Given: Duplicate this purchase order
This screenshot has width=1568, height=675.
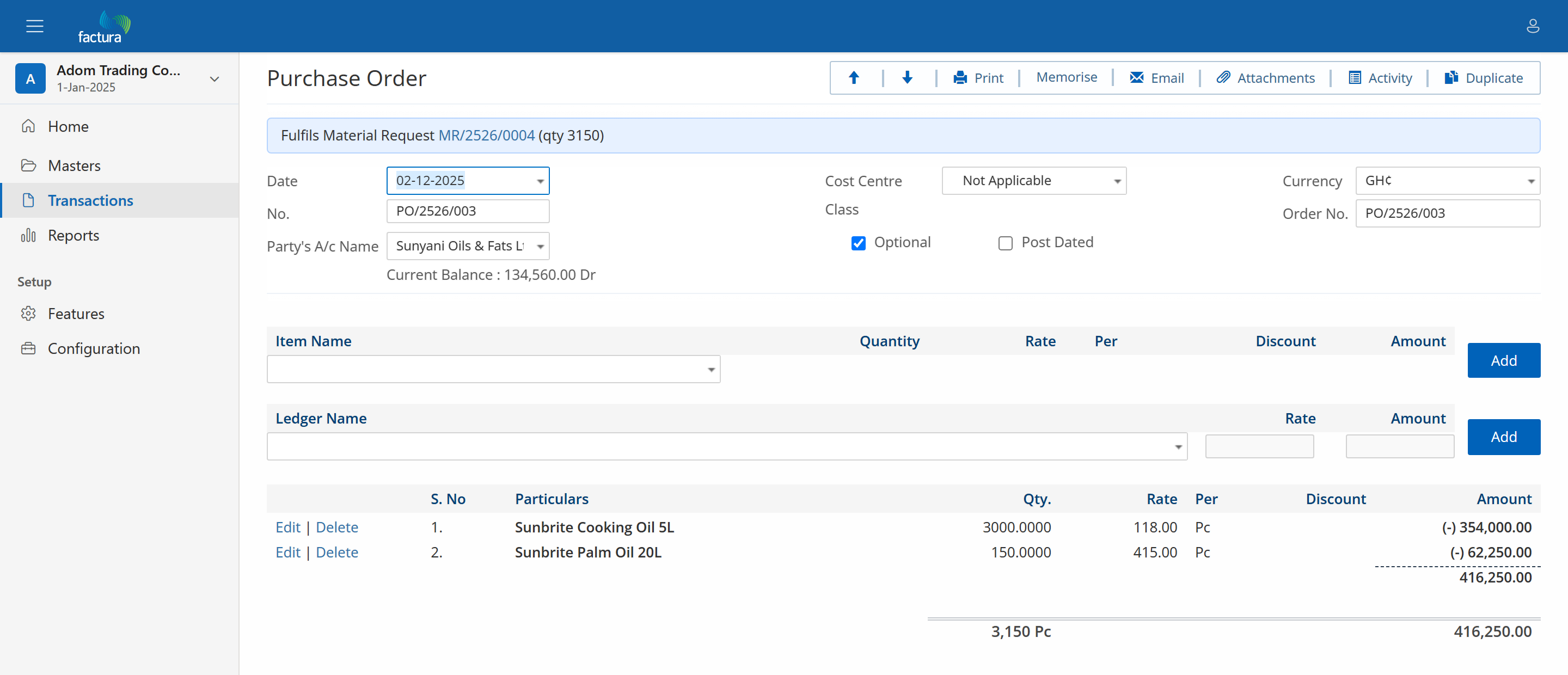Looking at the screenshot, I should pyautogui.click(x=1484, y=78).
